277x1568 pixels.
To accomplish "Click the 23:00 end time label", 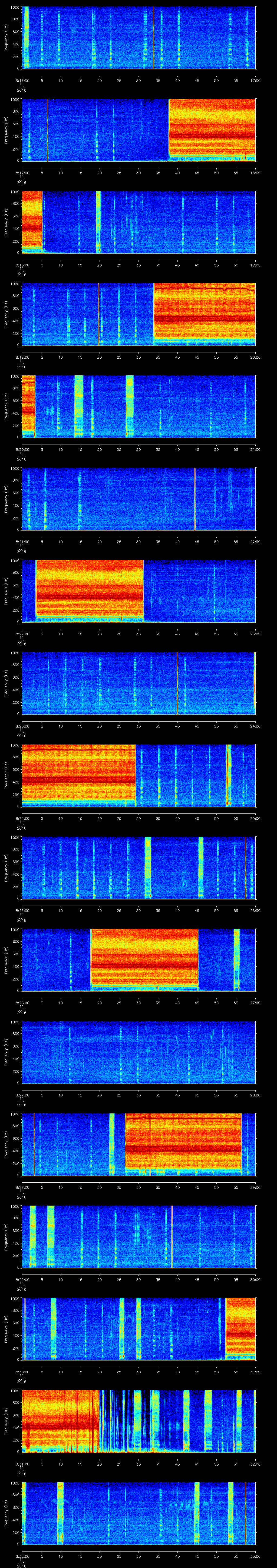I will [x=256, y=634].
